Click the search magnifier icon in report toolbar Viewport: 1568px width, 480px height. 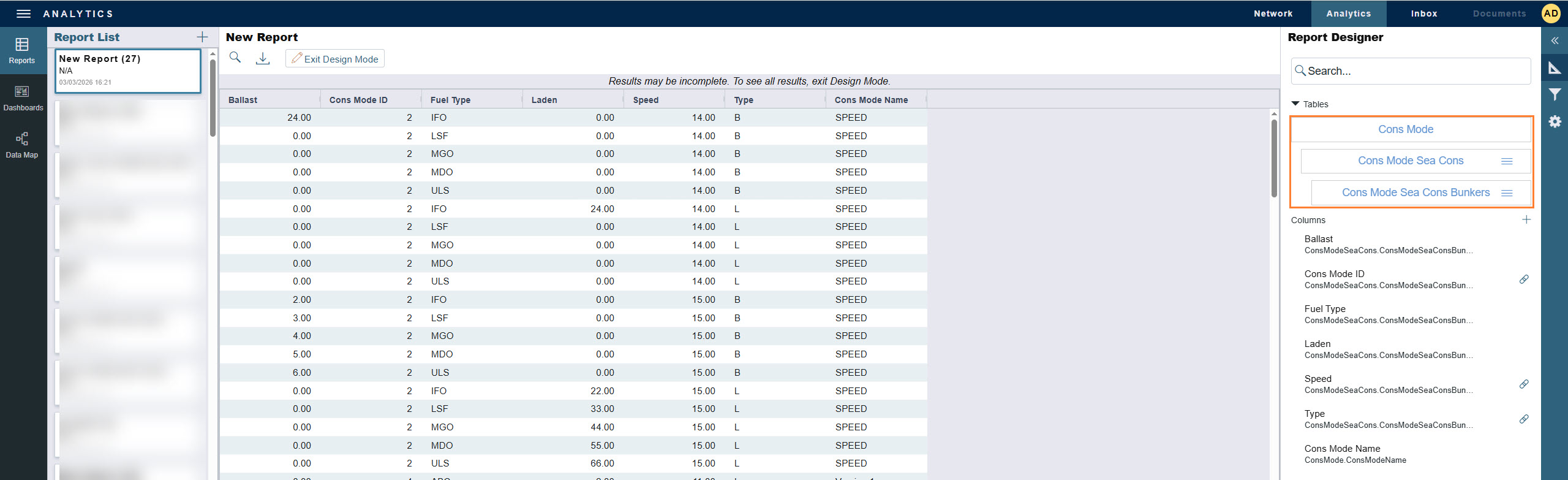coord(235,58)
